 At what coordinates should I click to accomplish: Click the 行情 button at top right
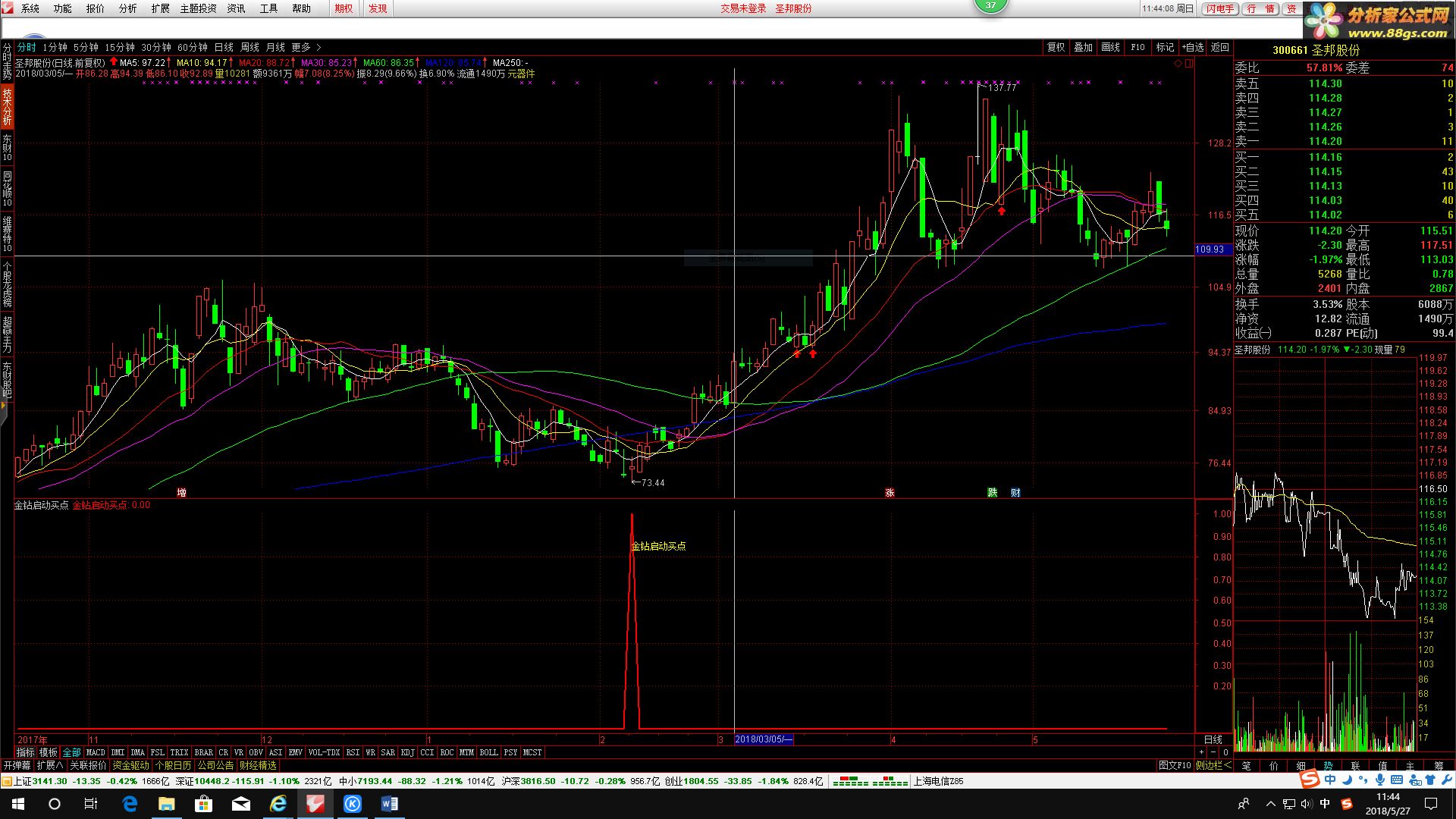click(x=1261, y=8)
